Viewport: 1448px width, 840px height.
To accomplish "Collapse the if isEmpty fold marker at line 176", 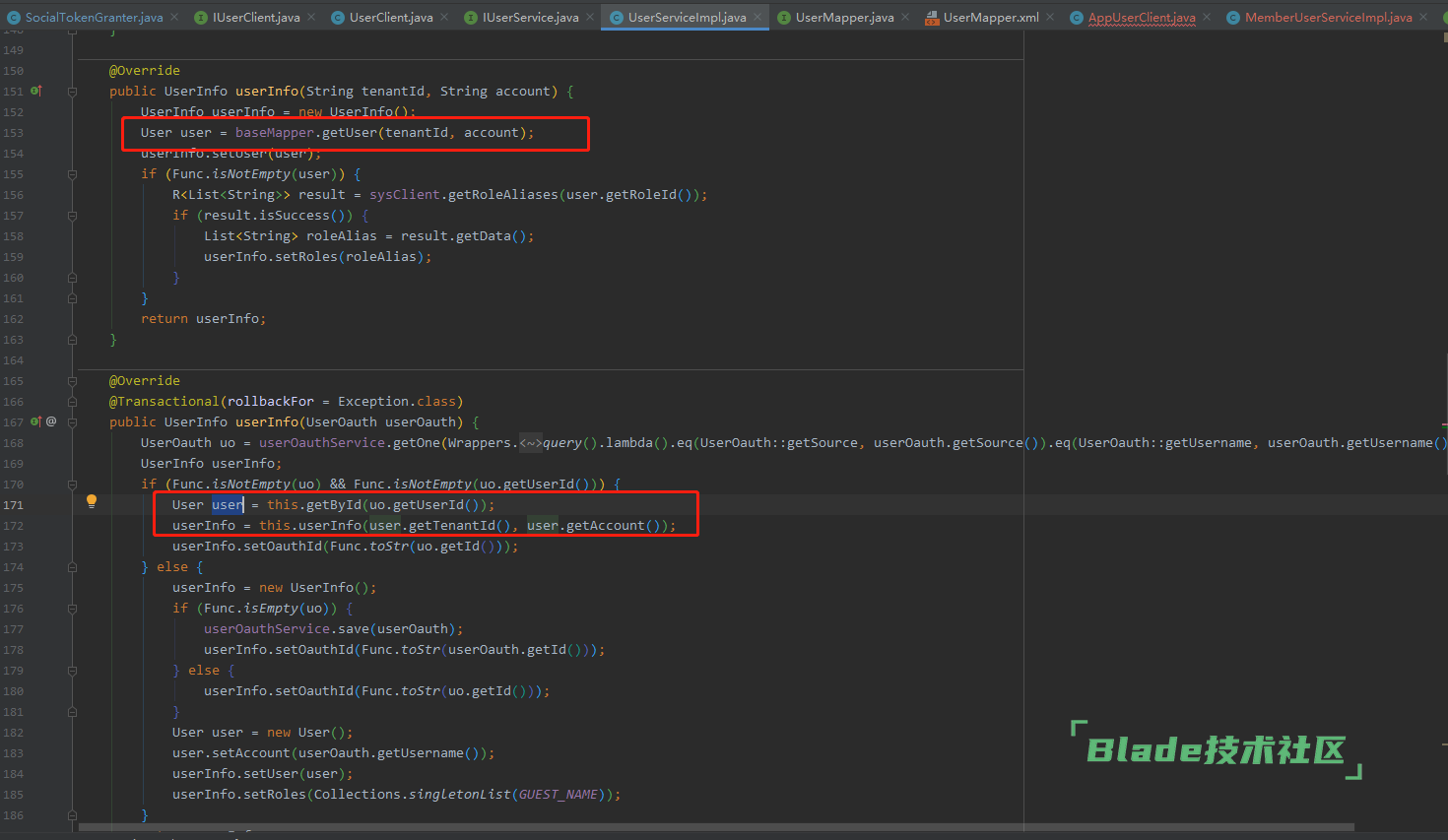I will pyautogui.click(x=72, y=609).
